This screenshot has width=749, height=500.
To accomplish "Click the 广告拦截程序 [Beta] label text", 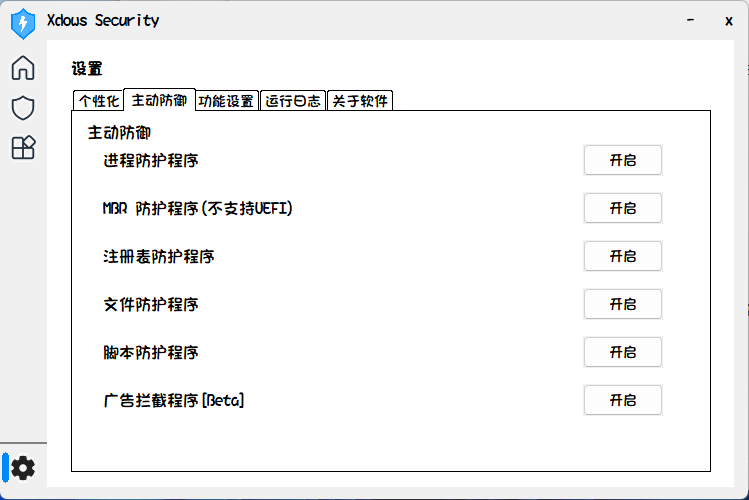I will pos(174,400).
